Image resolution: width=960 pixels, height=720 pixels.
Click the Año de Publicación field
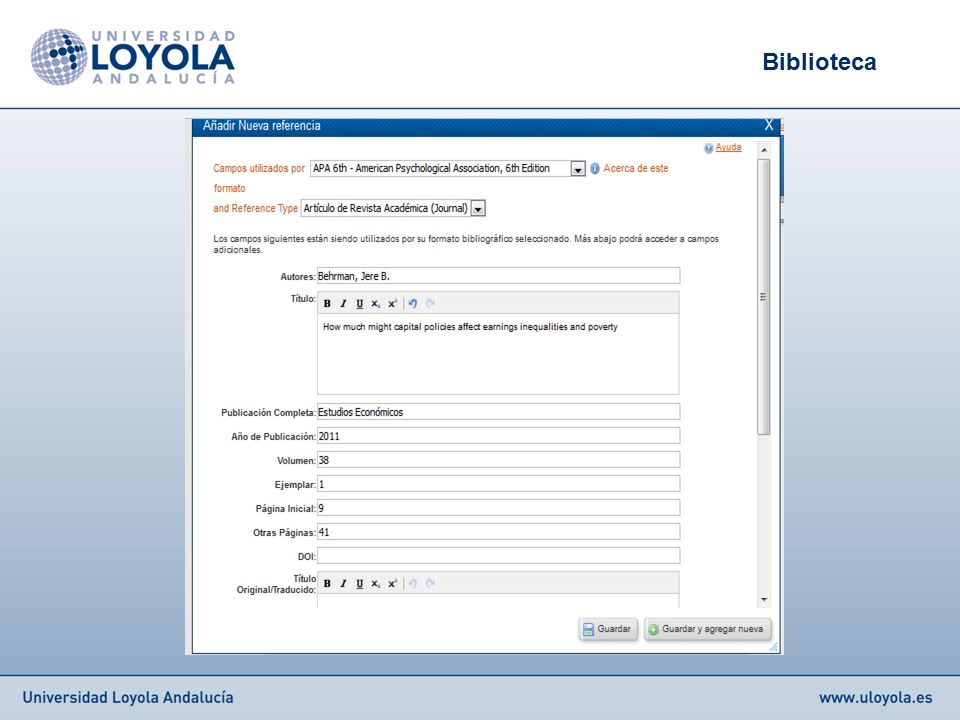(x=498, y=436)
